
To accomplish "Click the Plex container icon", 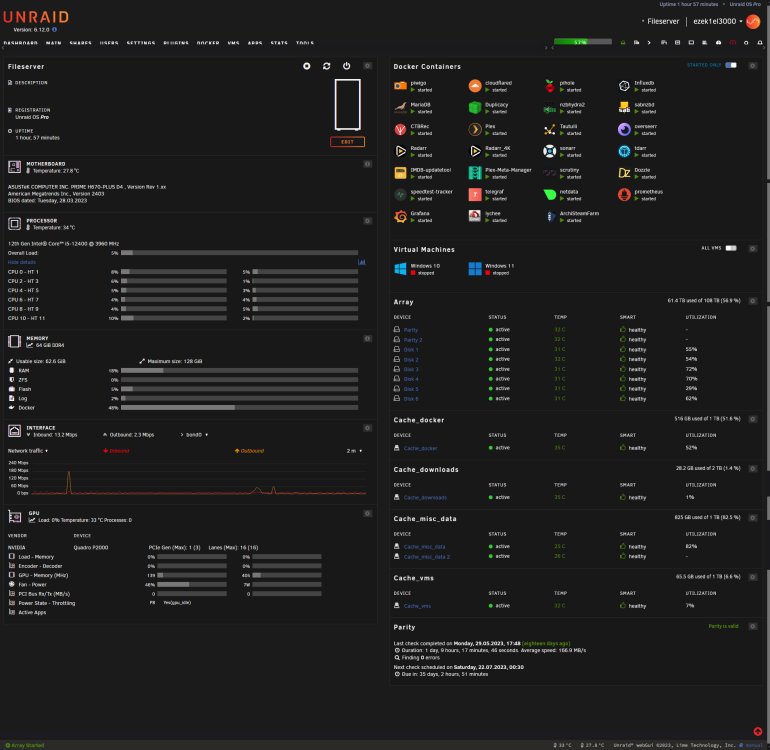I will tap(474, 129).
